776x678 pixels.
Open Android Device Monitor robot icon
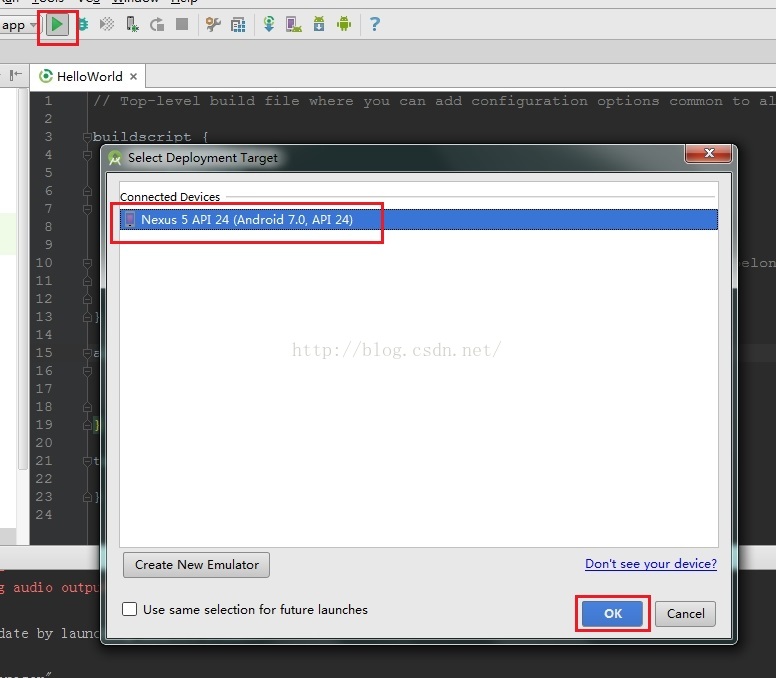point(344,24)
